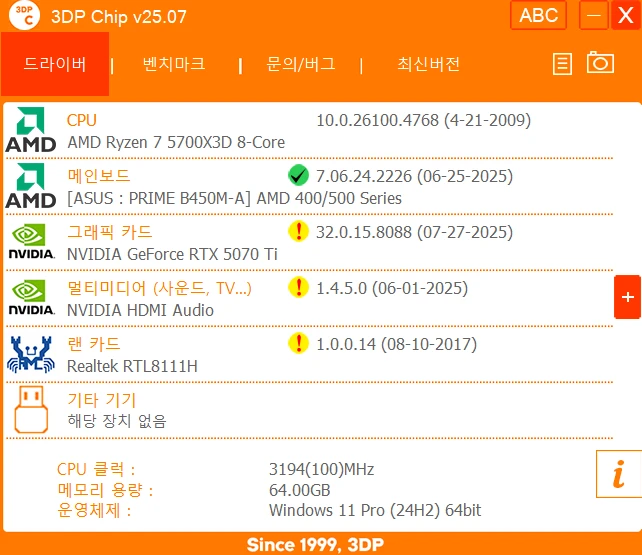Image resolution: width=642 pixels, height=555 pixels.
Task: Click the NVIDIA logo beside 멀티미디어
Action: (x=31, y=298)
